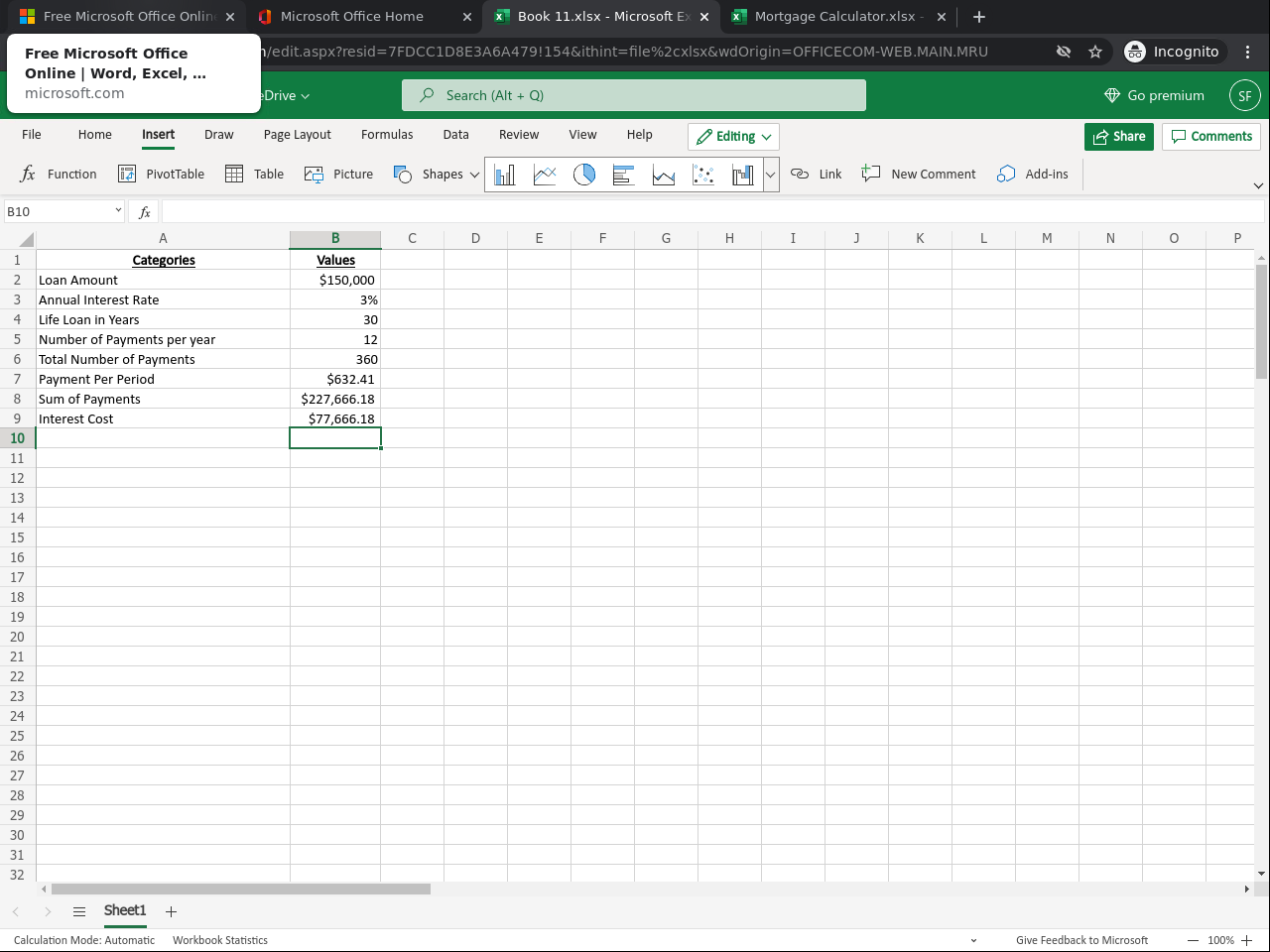Switch to the Data tab
1270x952 pixels.
pyautogui.click(x=456, y=135)
